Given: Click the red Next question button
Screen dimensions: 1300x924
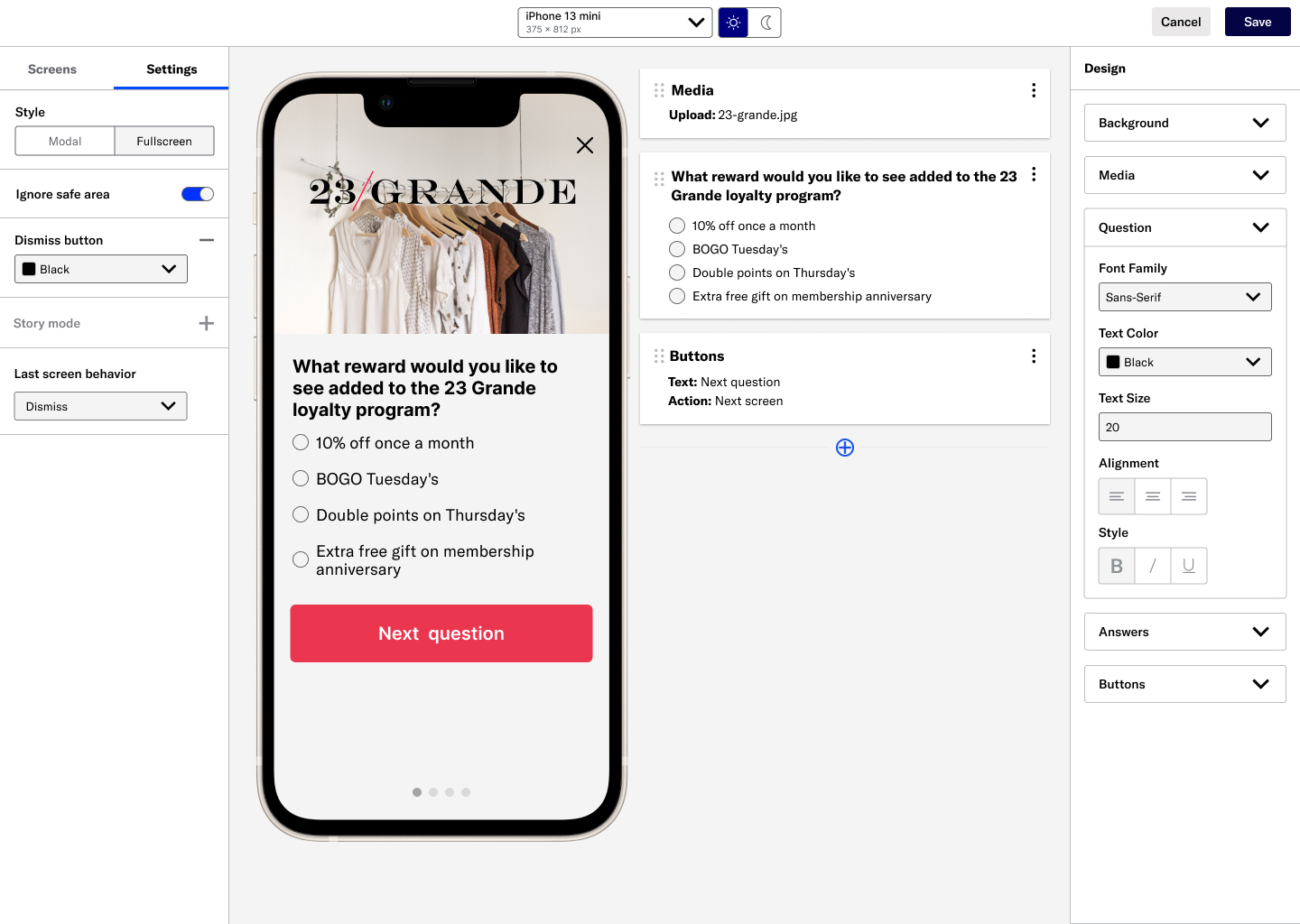Looking at the screenshot, I should (441, 633).
